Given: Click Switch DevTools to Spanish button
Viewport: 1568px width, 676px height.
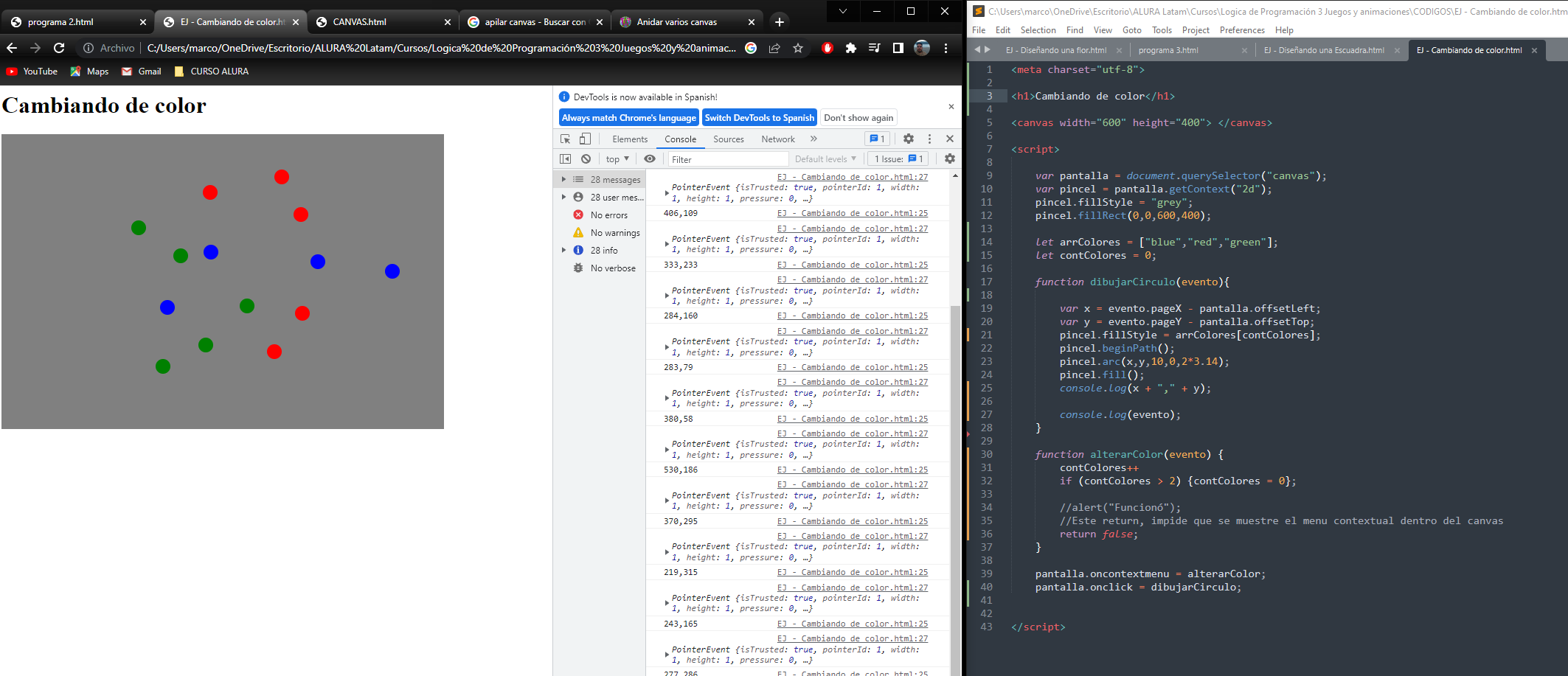Looking at the screenshot, I should [x=759, y=118].
